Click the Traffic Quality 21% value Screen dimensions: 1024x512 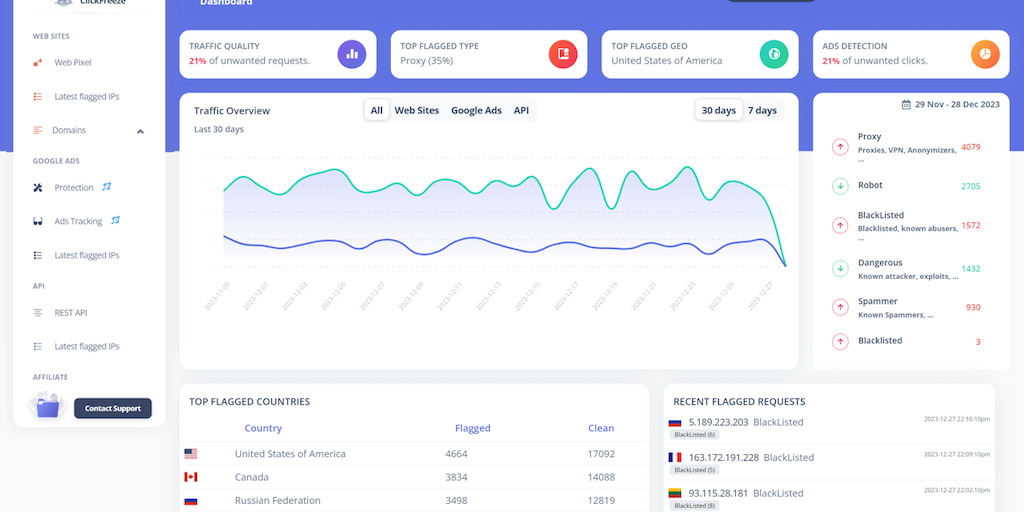(198, 61)
